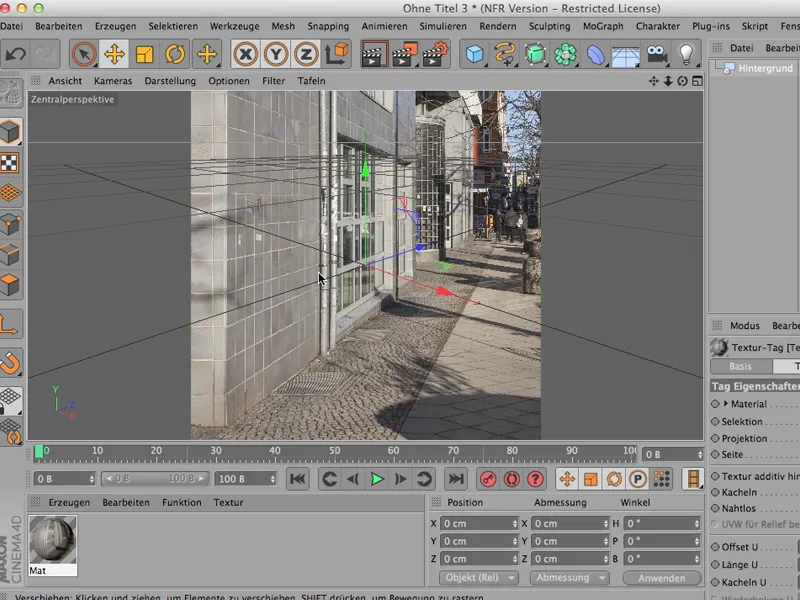Switch to points mode

coord(10,223)
